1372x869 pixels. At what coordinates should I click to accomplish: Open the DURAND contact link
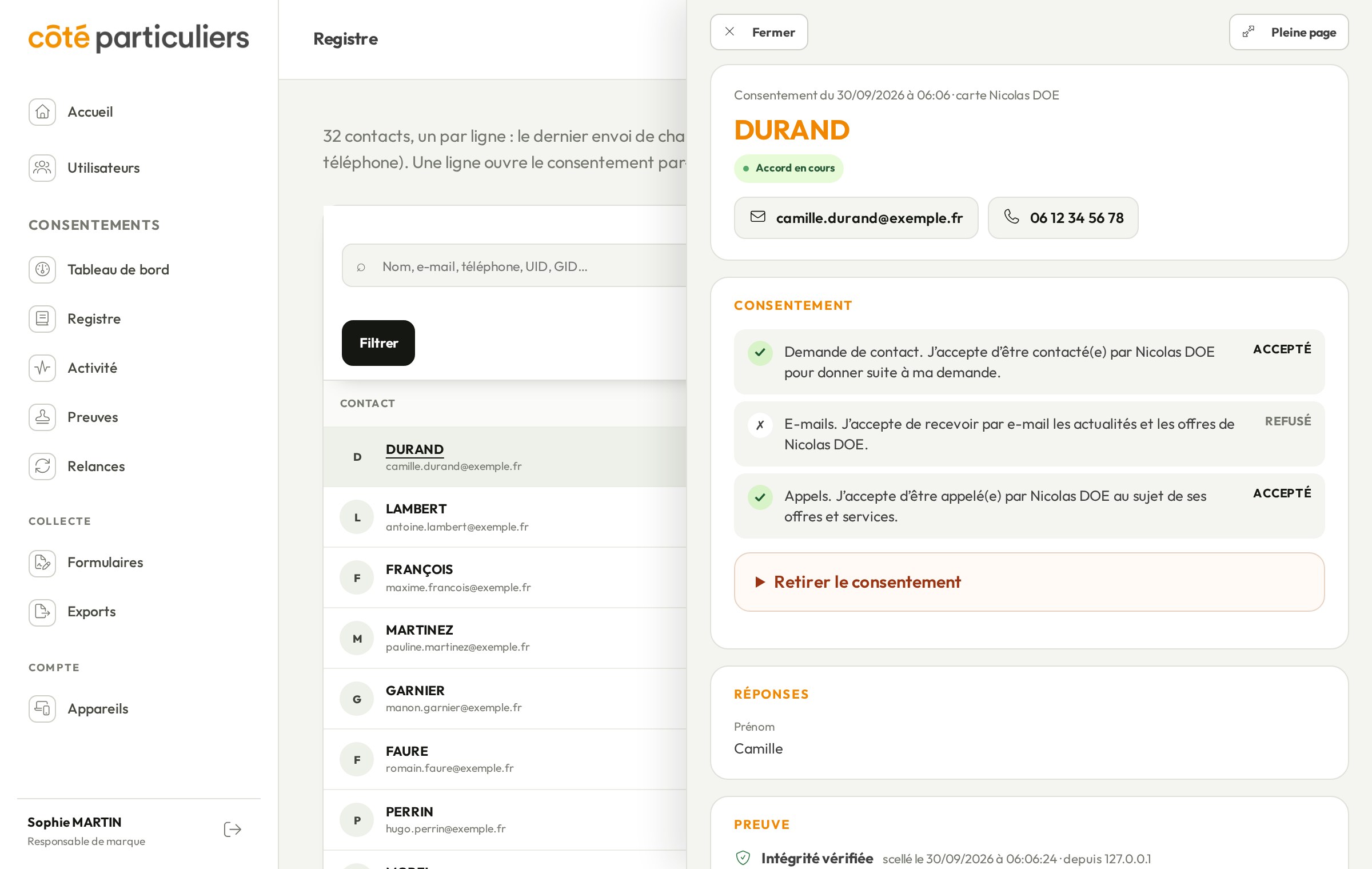(x=414, y=449)
